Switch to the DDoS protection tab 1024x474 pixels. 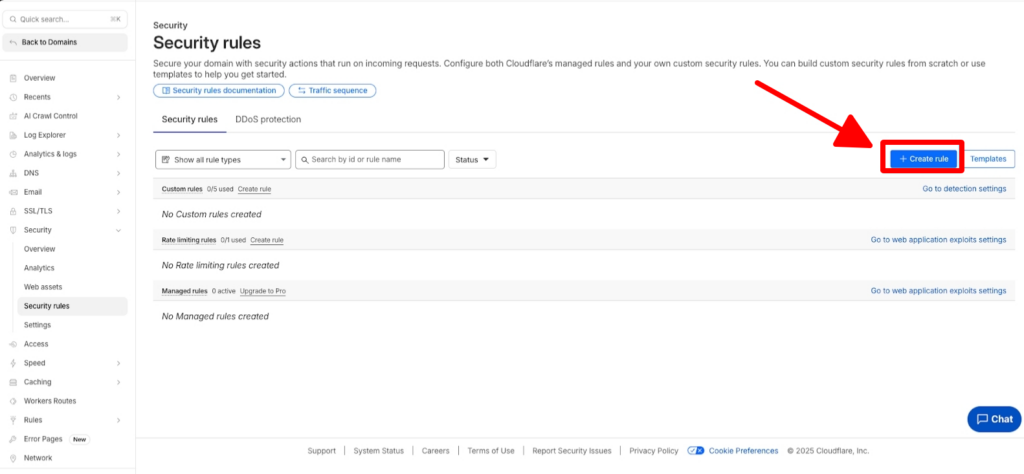click(x=268, y=119)
